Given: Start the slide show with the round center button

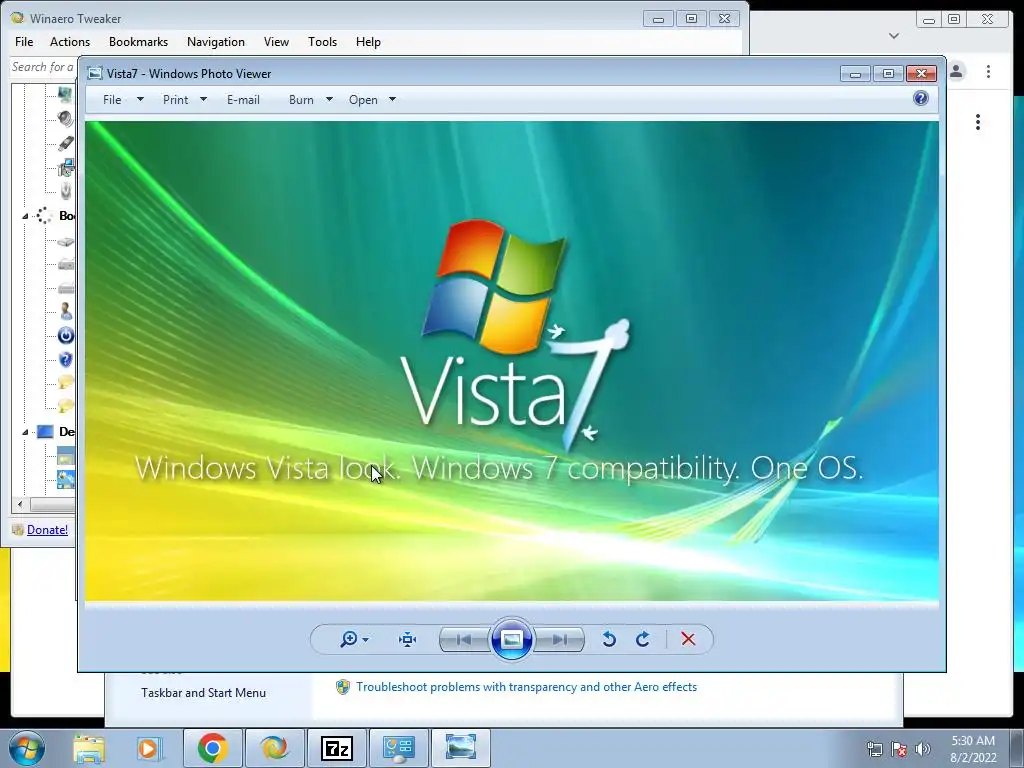Looking at the screenshot, I should click(511, 639).
